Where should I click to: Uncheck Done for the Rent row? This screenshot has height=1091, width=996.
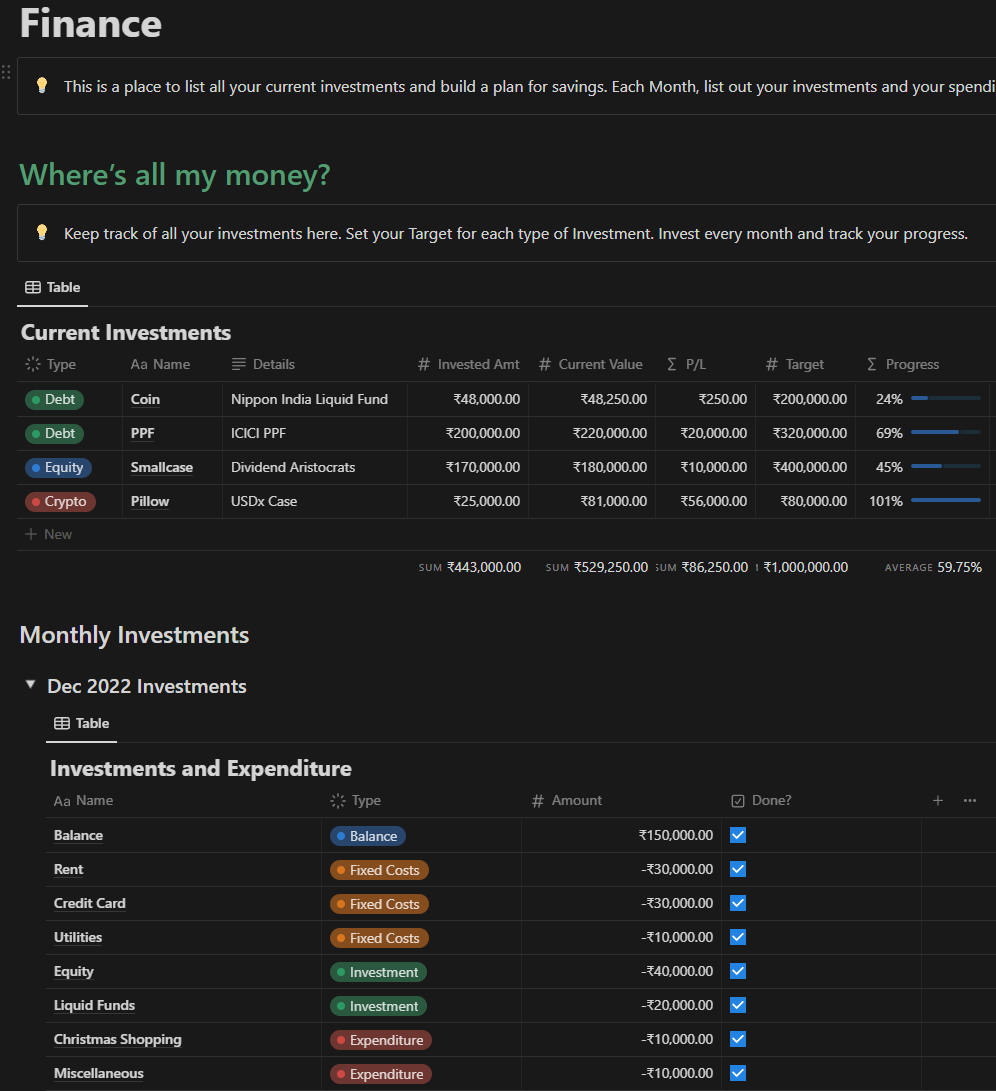[738, 869]
